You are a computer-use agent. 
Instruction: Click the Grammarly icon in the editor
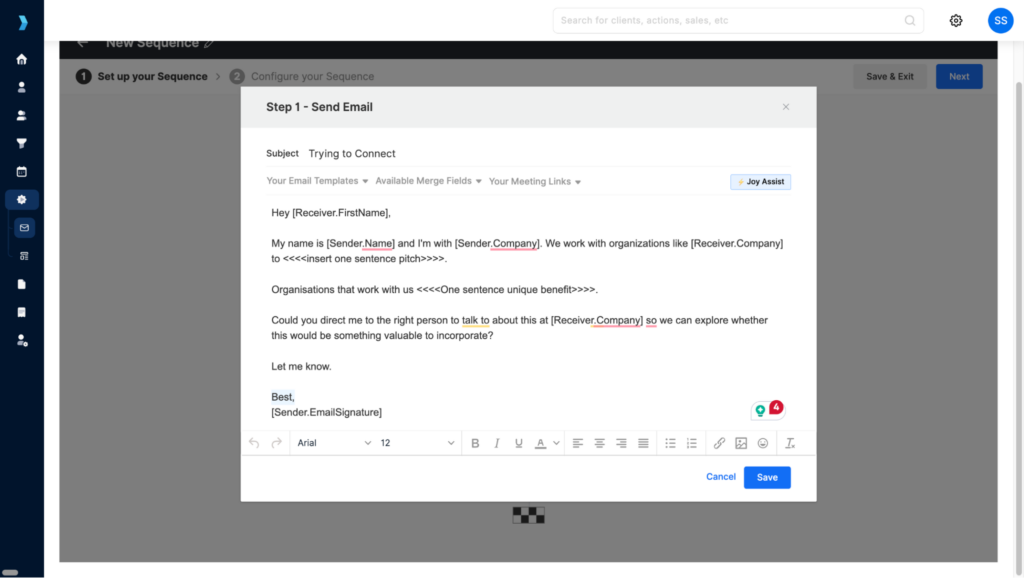point(760,409)
